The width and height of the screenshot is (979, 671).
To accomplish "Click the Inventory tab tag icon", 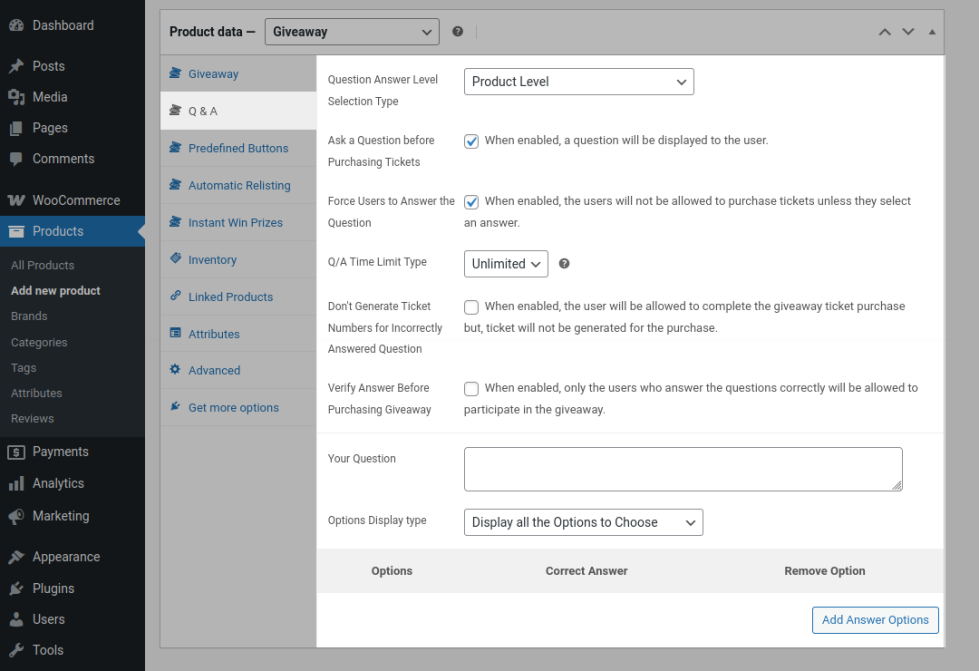I will (176, 260).
